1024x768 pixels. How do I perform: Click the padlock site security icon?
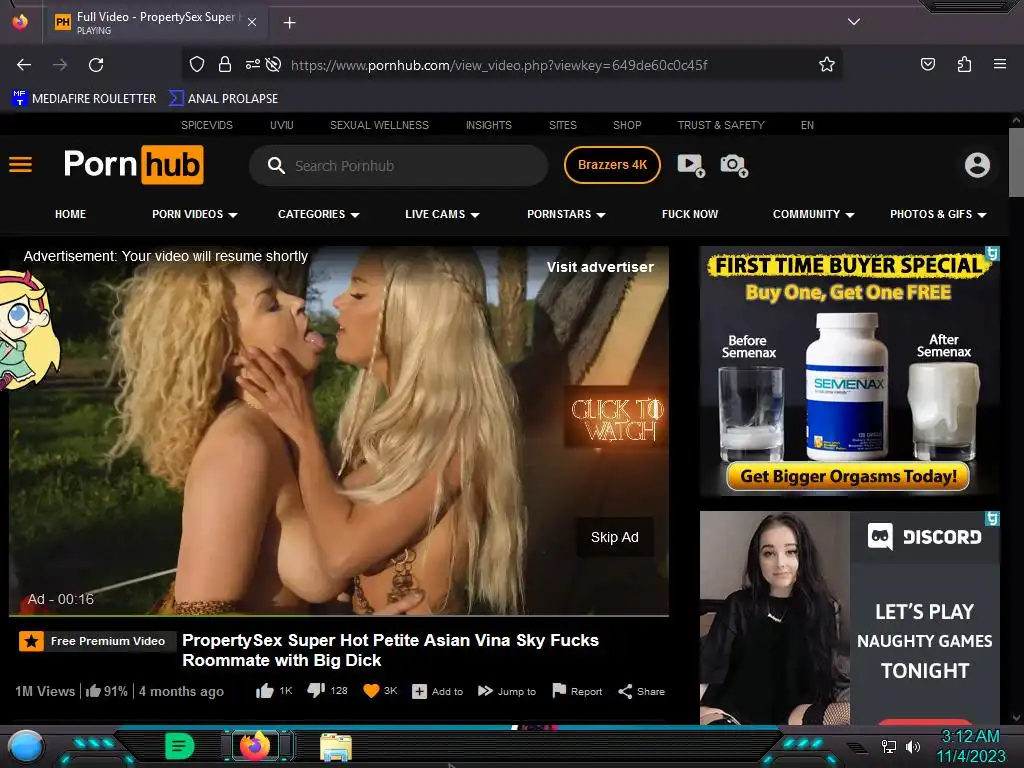tap(225, 64)
